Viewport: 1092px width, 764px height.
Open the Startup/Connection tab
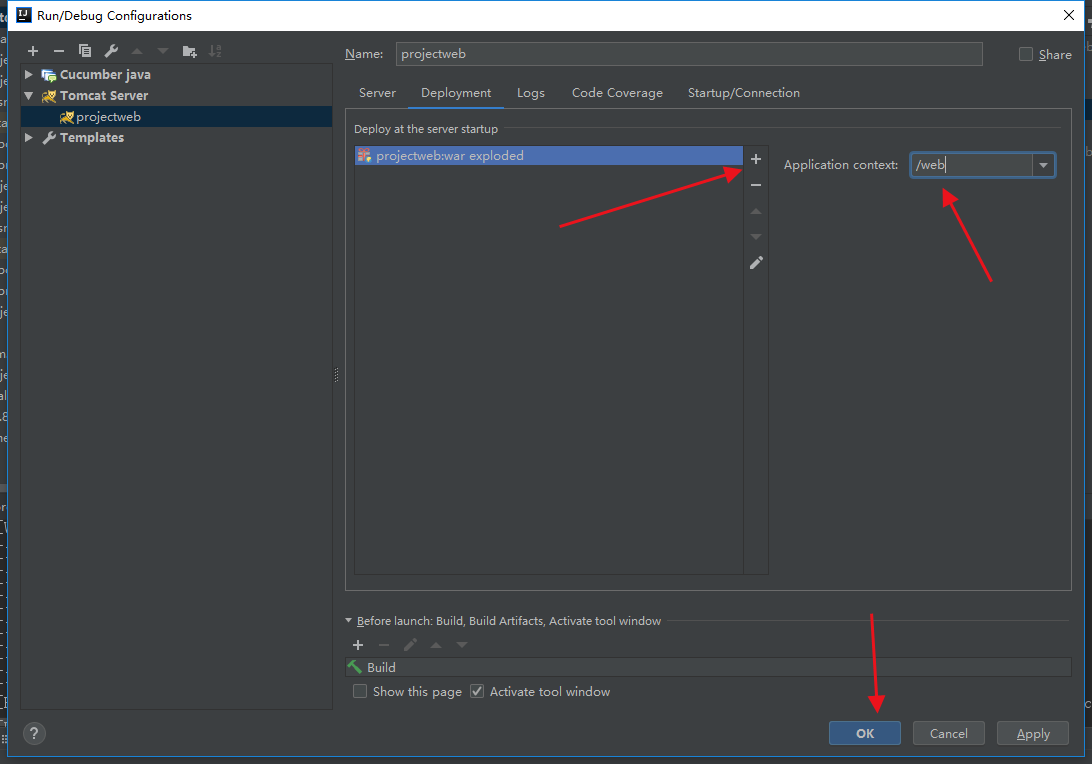(744, 93)
